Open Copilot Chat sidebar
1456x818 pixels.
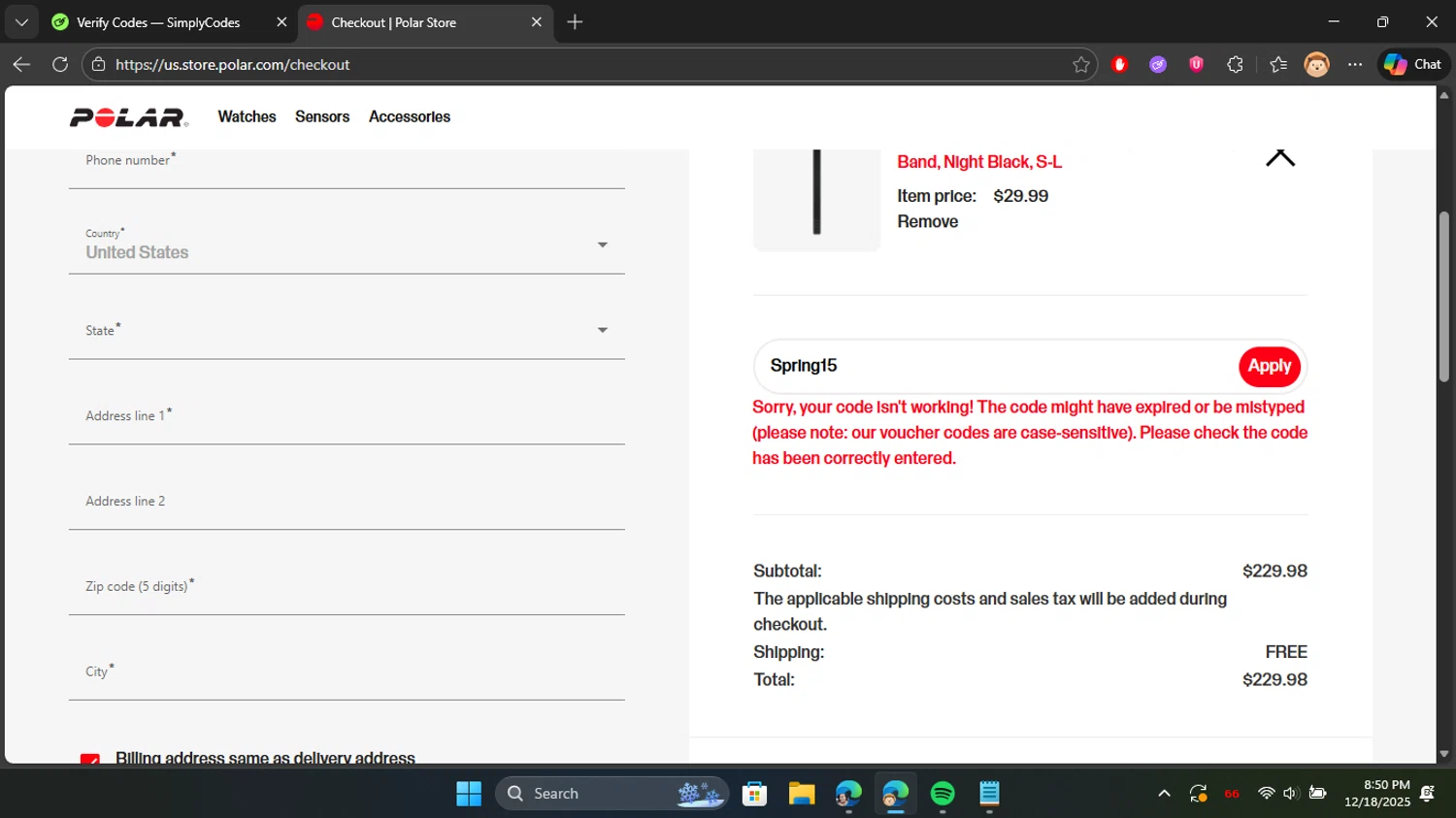(x=1412, y=64)
